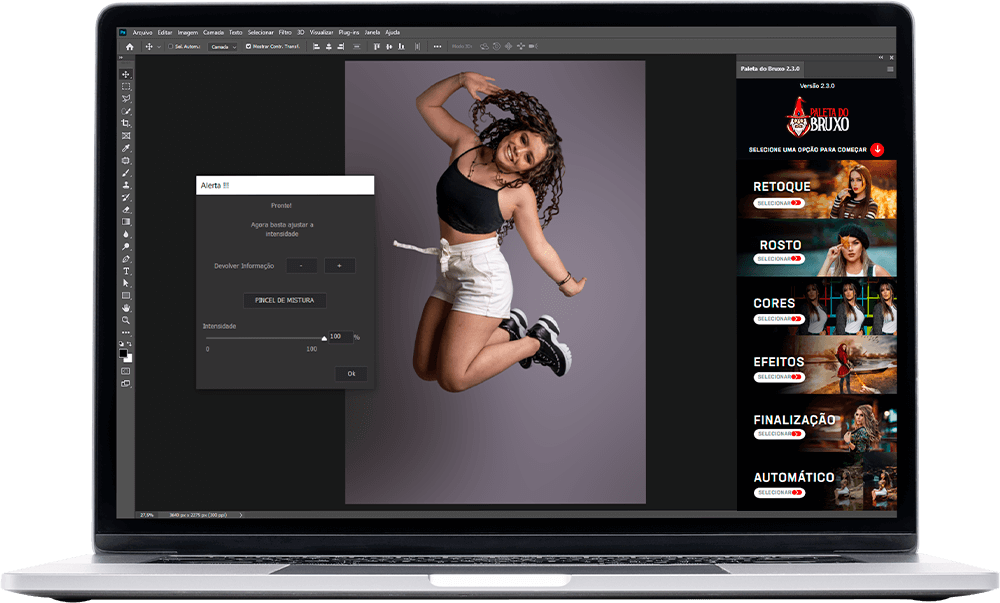Pick the Brush tool
Viewport: 1000px width, 603px height.
126,172
